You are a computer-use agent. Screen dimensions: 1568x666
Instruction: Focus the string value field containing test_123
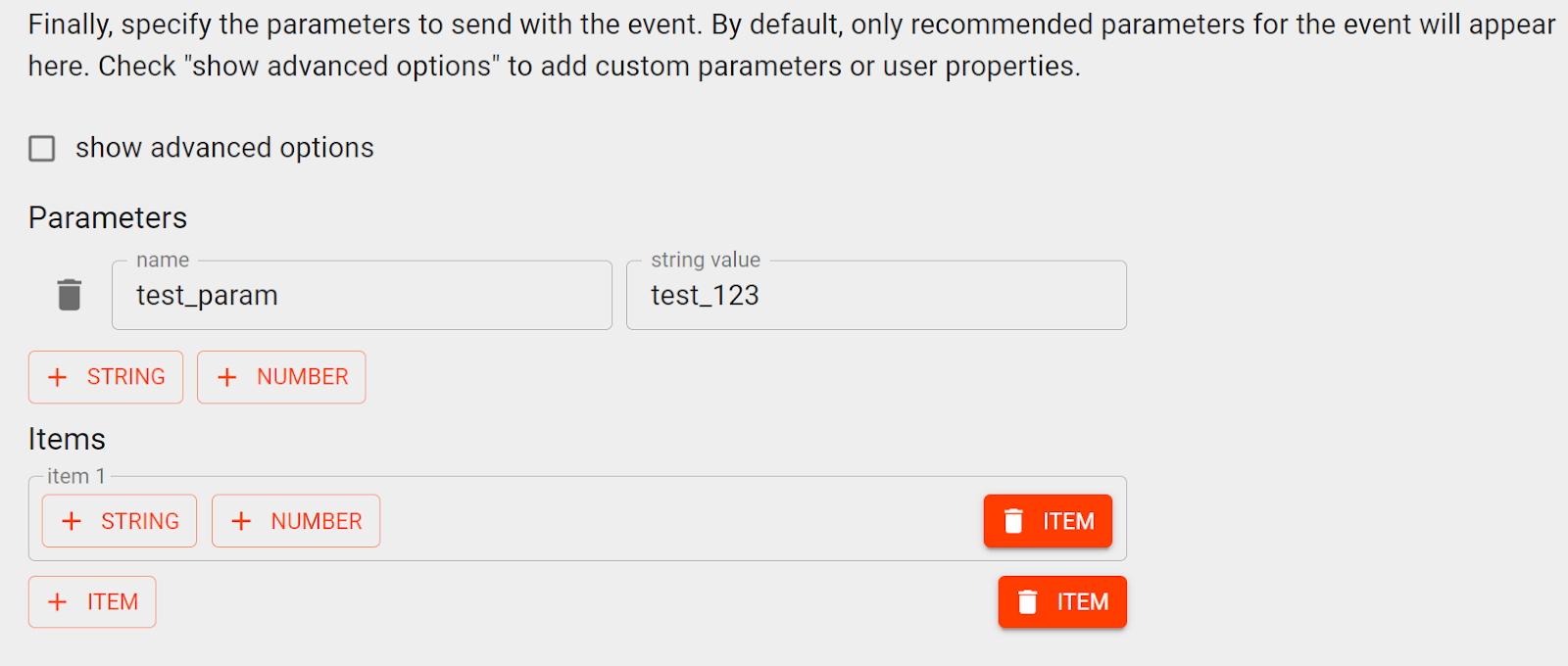876,296
